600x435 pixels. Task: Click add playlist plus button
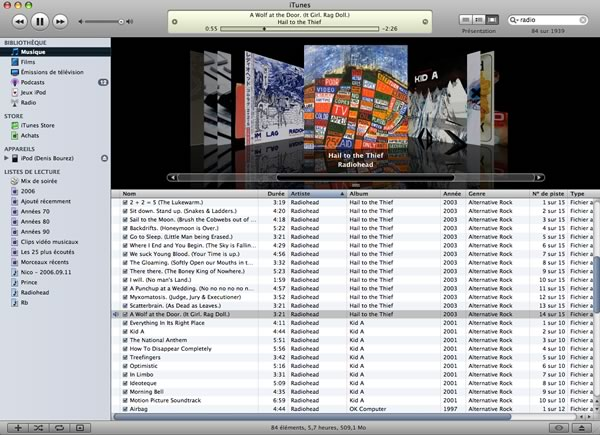(18, 428)
